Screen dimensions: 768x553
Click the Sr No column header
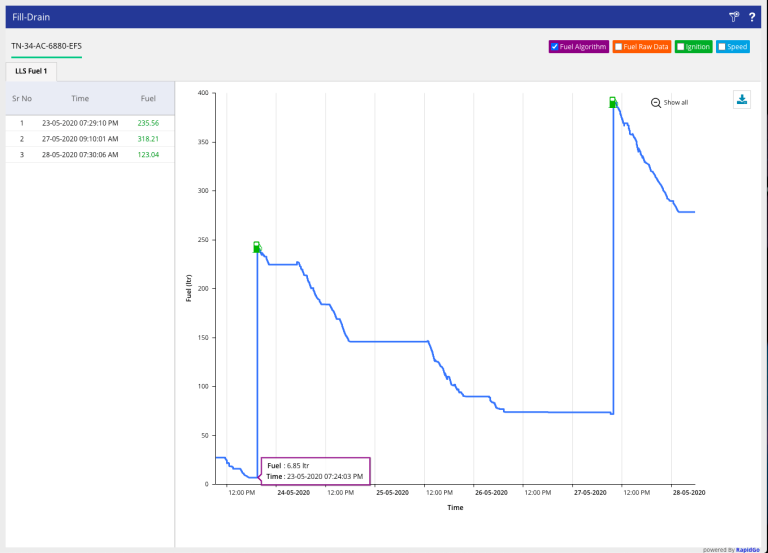click(x=22, y=99)
